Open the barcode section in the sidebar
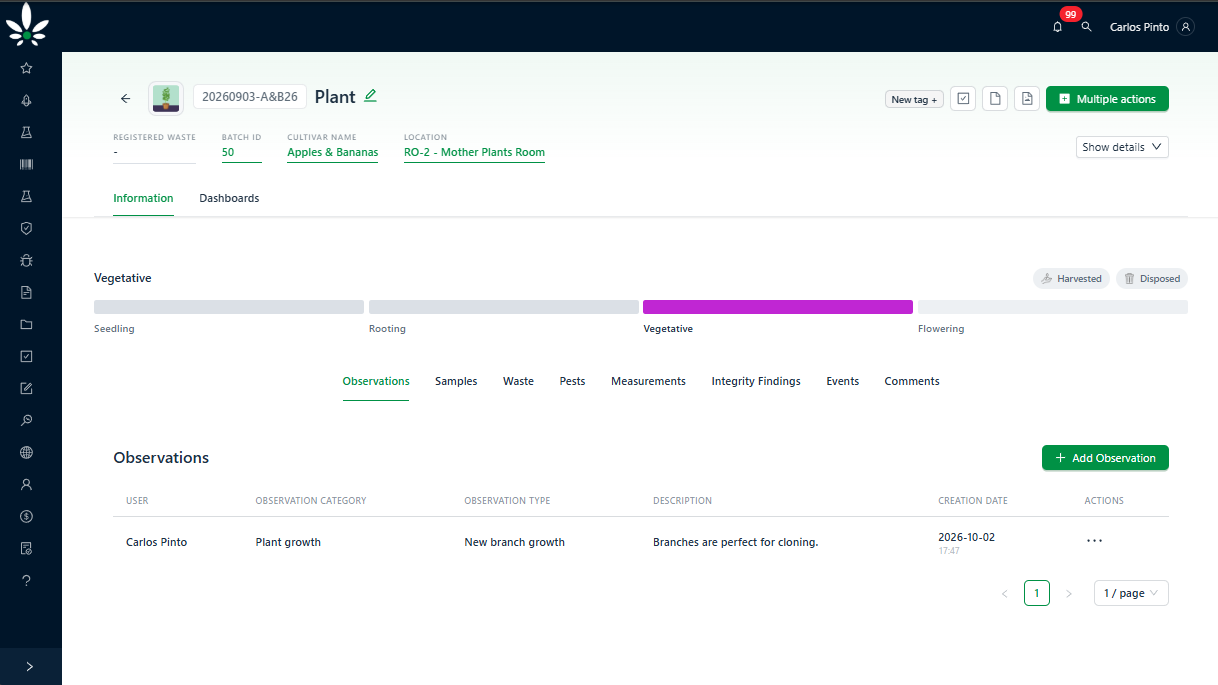Screen dimensions: 1218x685 pyautogui.click(x=26, y=164)
